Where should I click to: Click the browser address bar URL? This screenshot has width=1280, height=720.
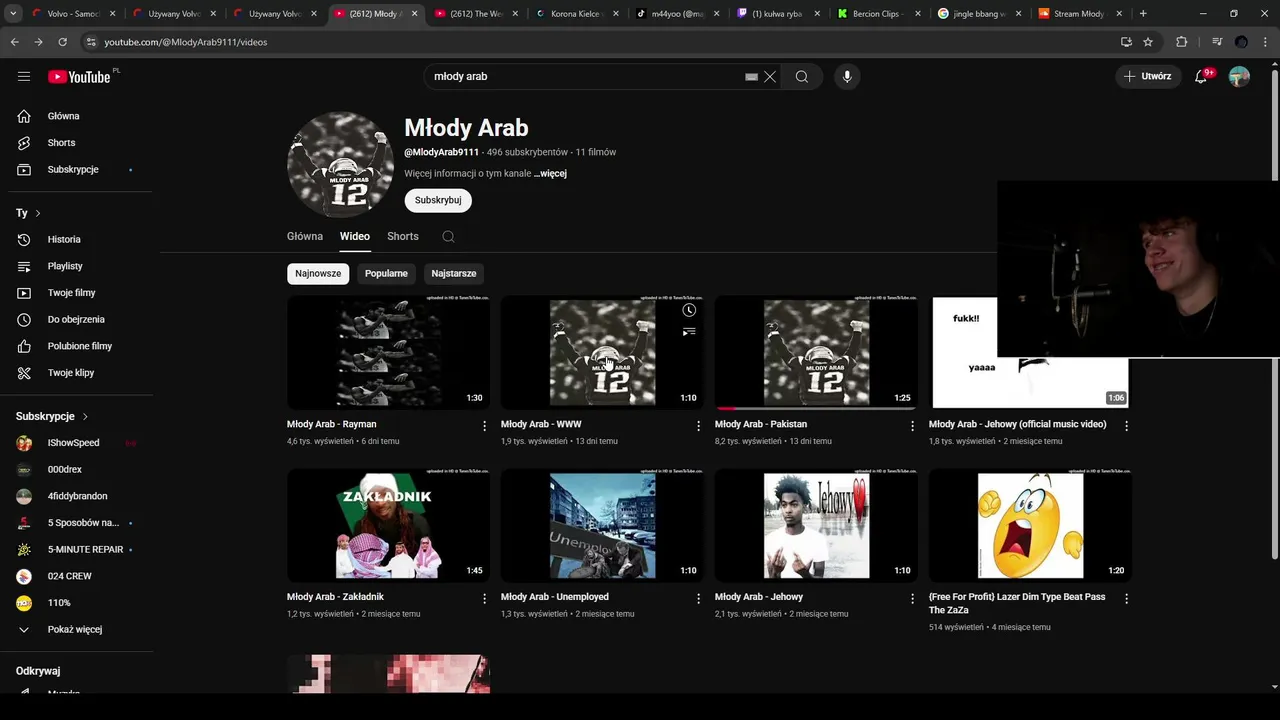coord(186,42)
